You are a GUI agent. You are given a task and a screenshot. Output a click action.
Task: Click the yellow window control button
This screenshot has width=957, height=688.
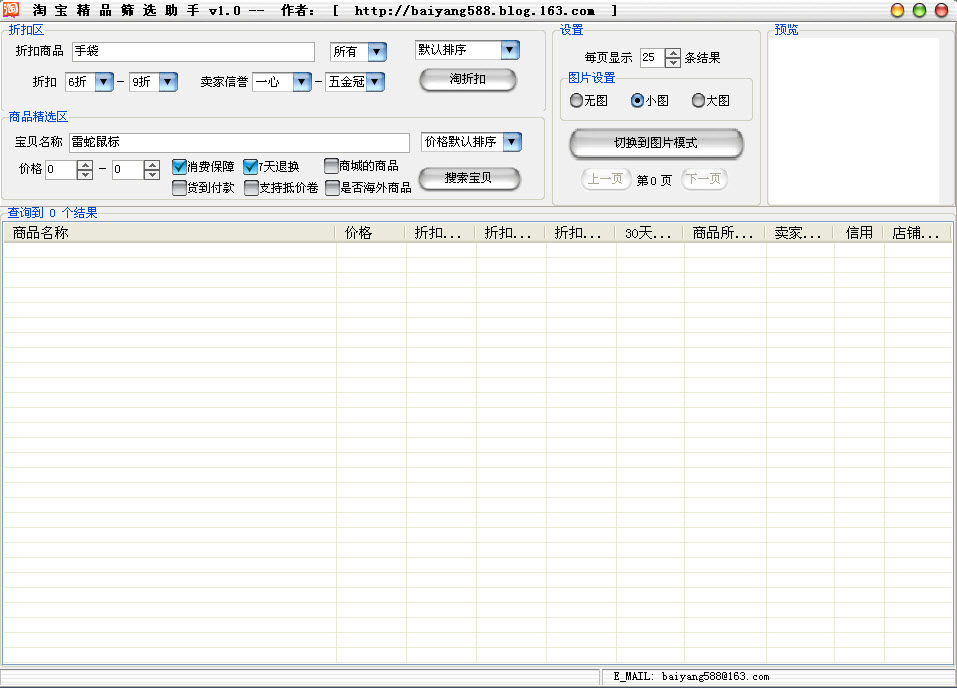897,10
